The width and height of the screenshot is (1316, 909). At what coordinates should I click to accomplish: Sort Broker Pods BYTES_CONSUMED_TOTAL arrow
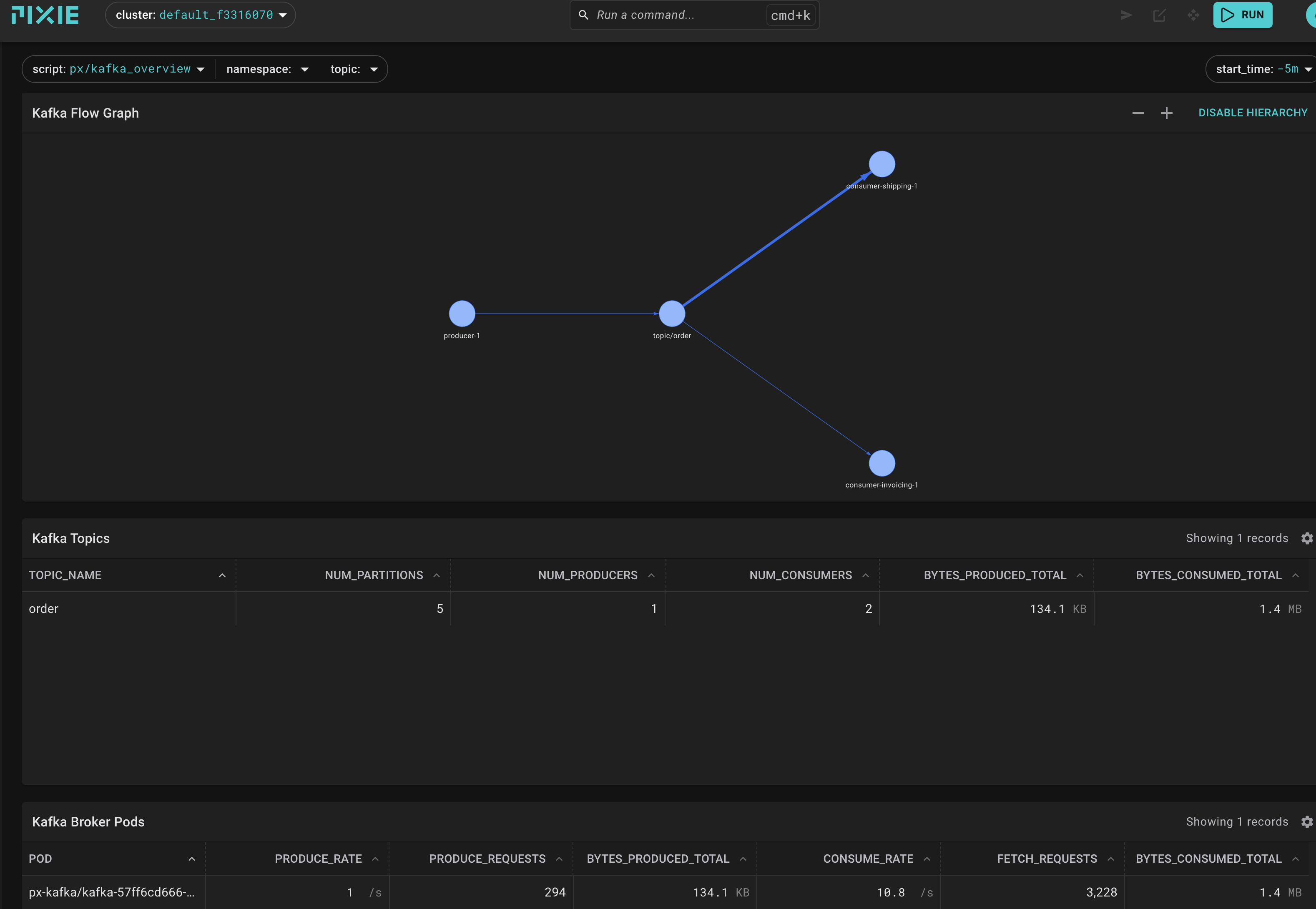(x=1296, y=859)
